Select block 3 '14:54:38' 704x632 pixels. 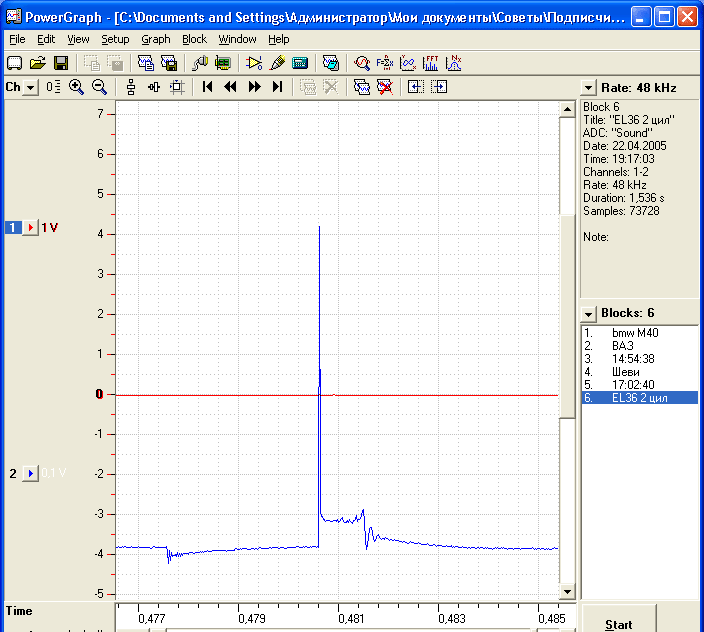coord(639,359)
